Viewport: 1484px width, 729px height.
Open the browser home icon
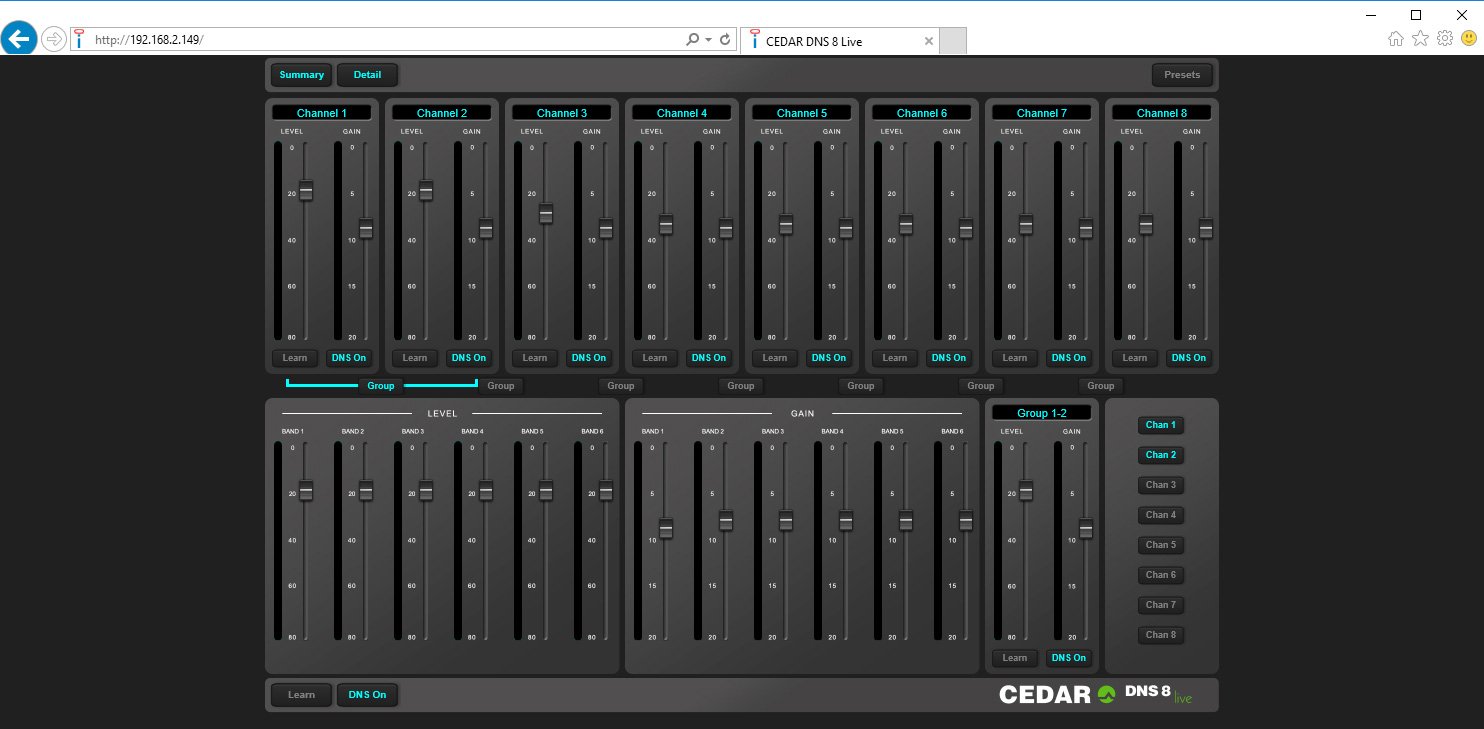(x=1396, y=39)
